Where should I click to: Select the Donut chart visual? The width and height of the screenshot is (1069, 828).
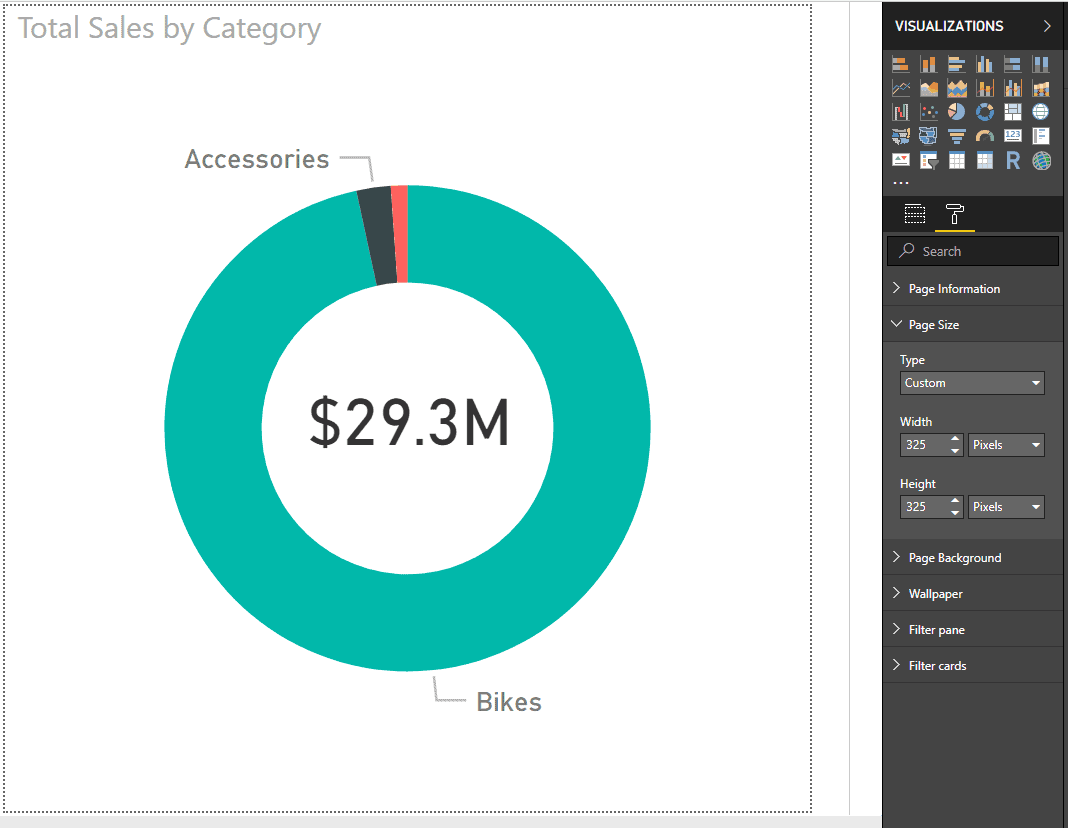(x=984, y=112)
